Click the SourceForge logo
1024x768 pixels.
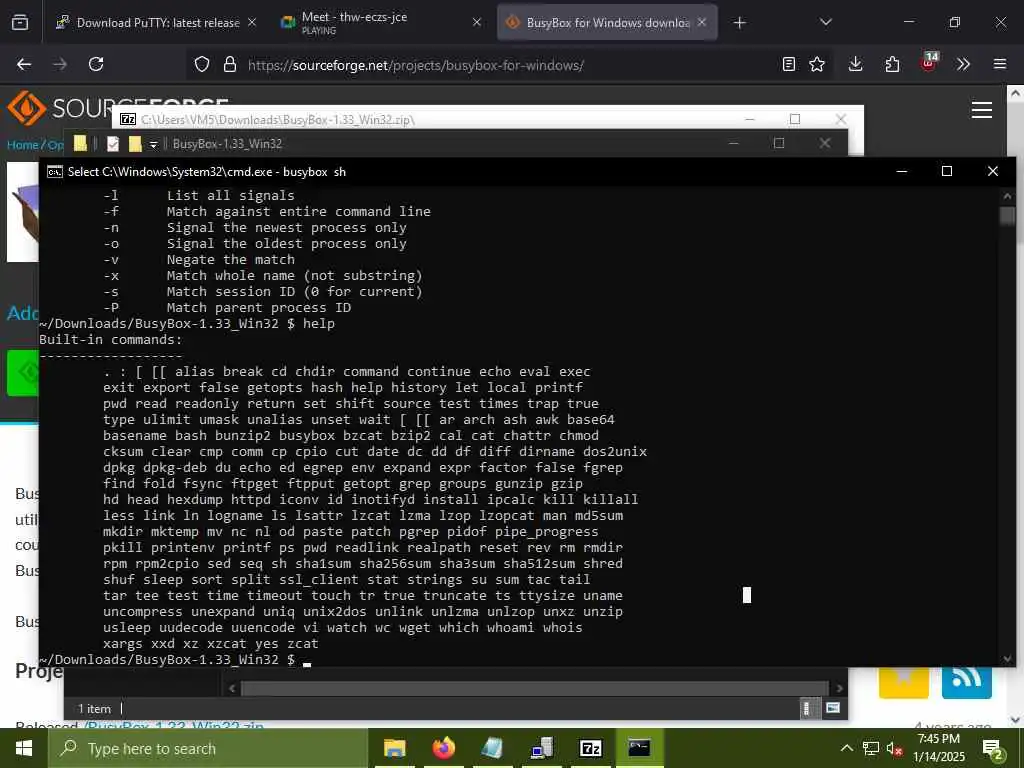click(118, 108)
